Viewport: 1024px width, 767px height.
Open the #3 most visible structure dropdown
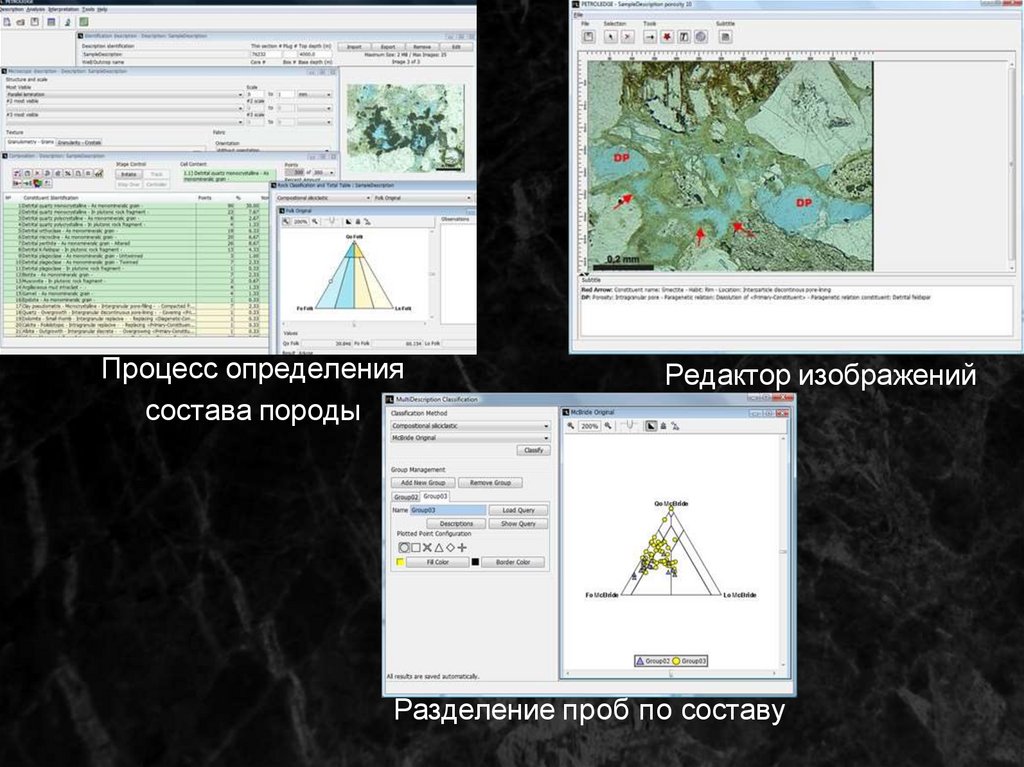point(124,122)
